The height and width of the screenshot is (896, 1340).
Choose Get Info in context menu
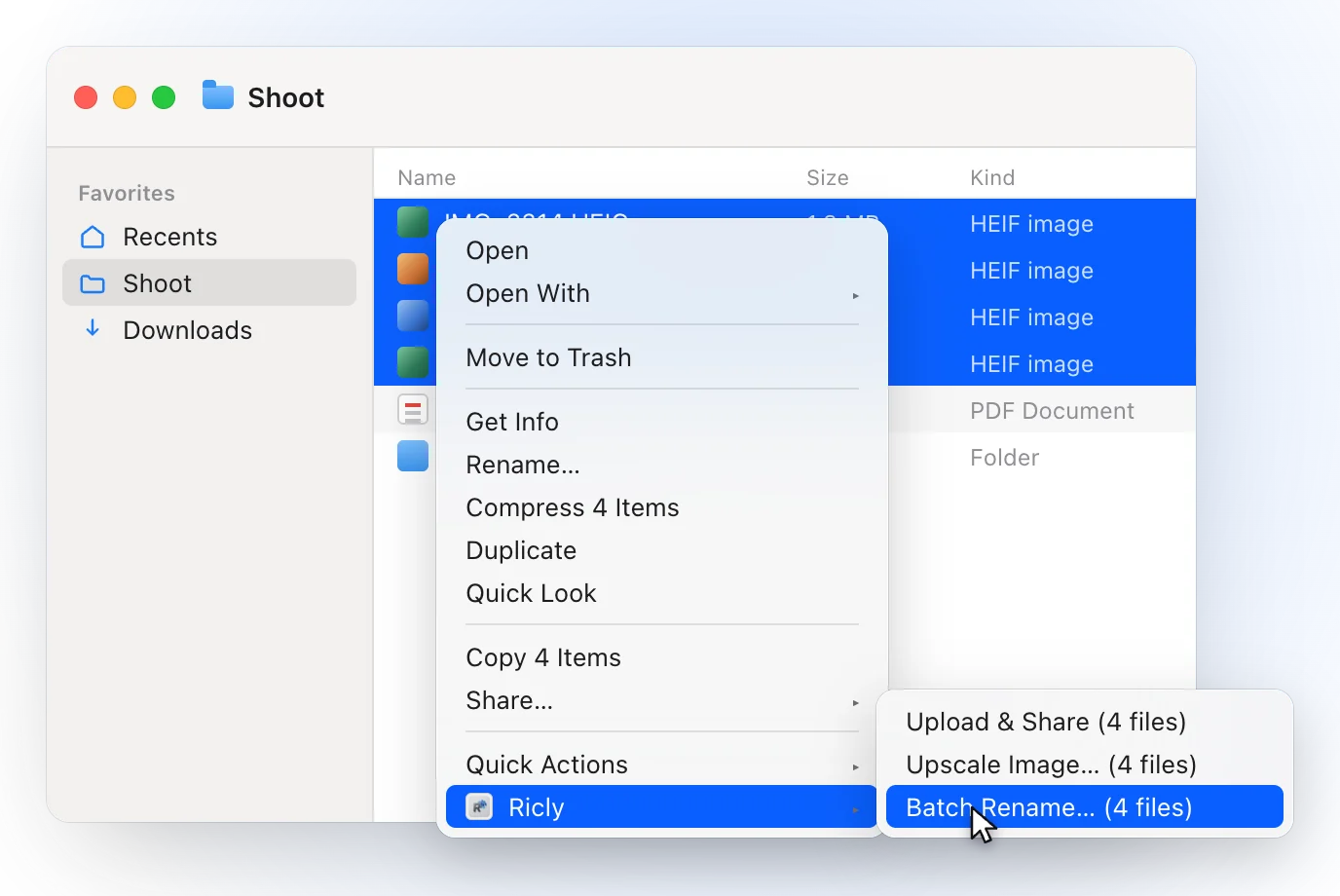pos(662,422)
